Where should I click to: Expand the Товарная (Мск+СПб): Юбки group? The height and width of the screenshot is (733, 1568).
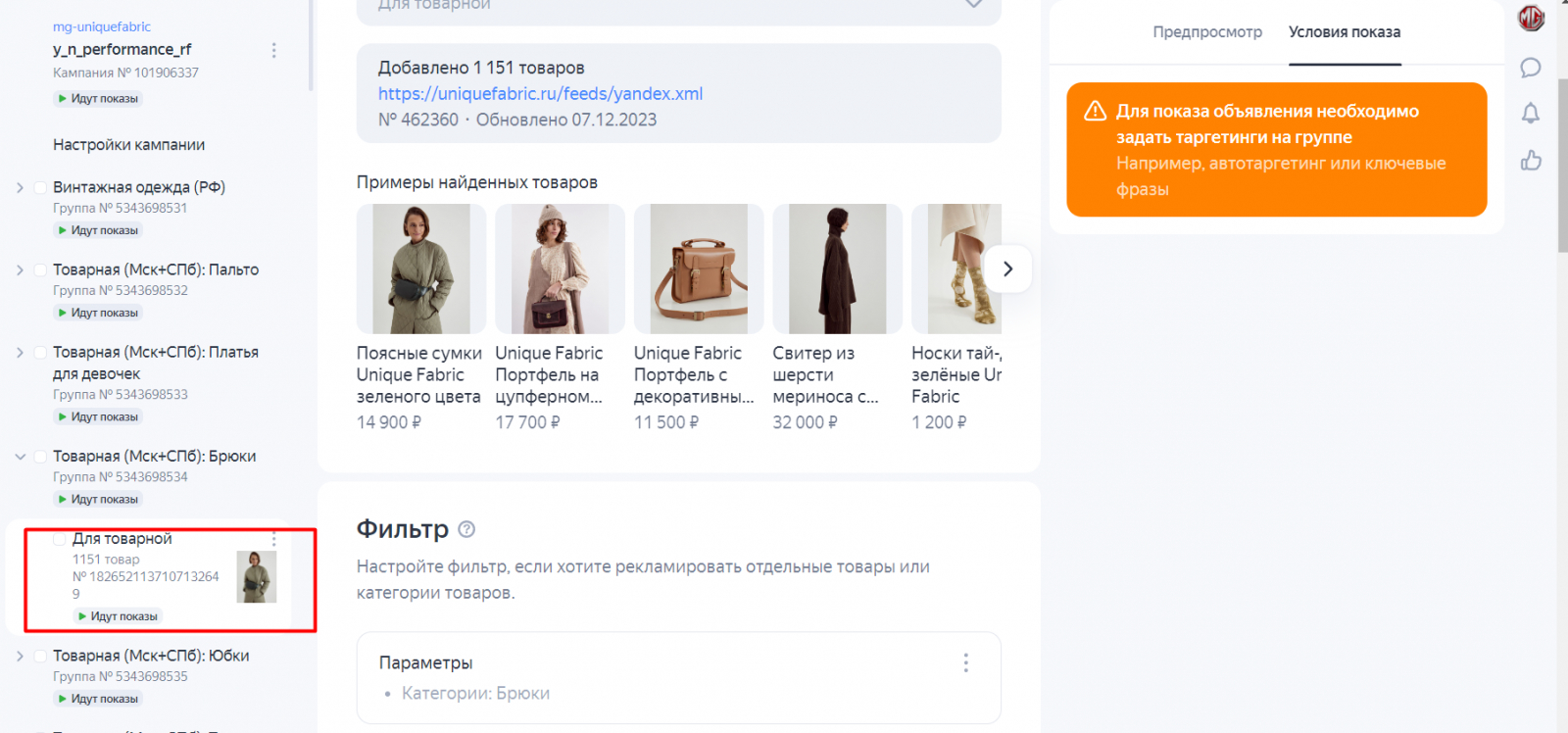click(x=20, y=656)
